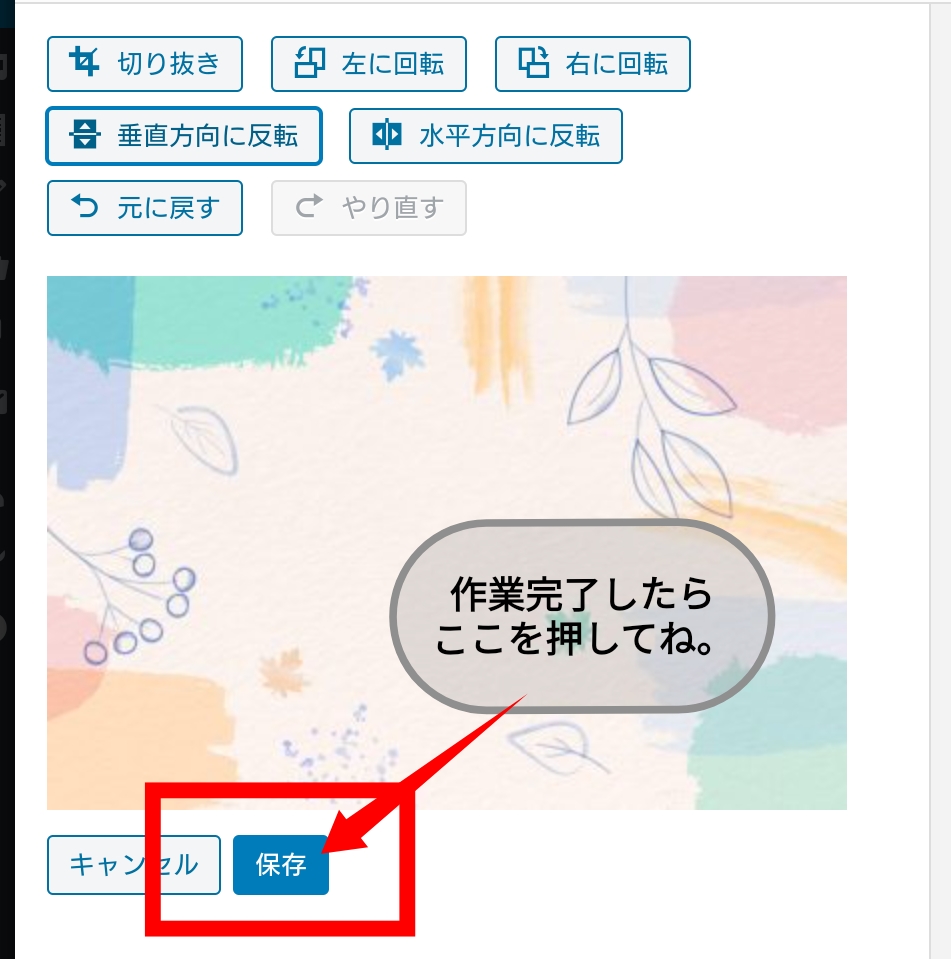Viewport: 951px width, 959px height.
Task: Flip image via the 水平方向に反転 text
Action: (x=509, y=136)
